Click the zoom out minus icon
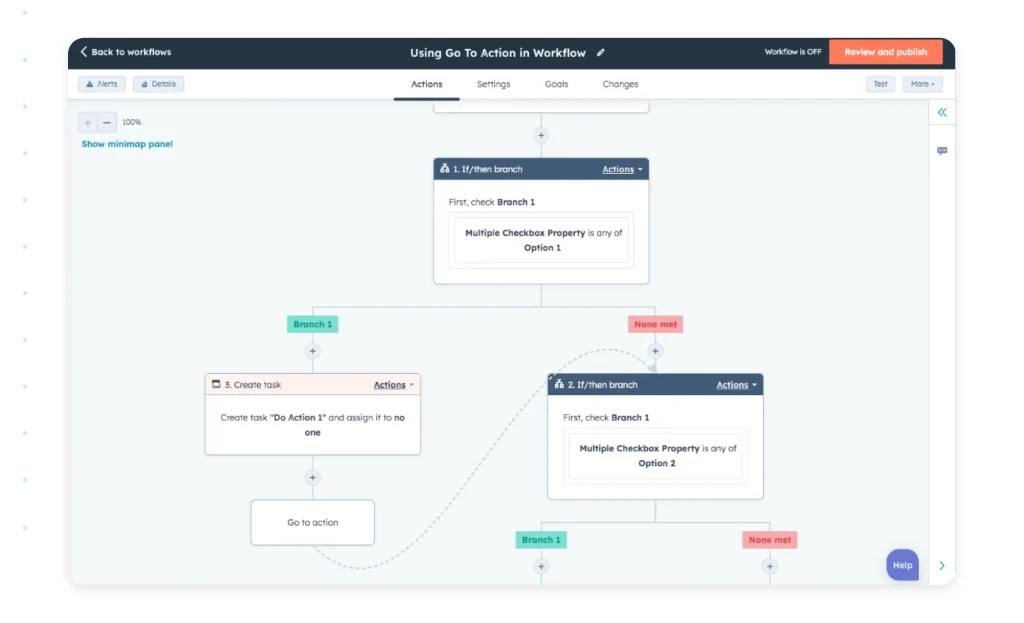 [107, 122]
